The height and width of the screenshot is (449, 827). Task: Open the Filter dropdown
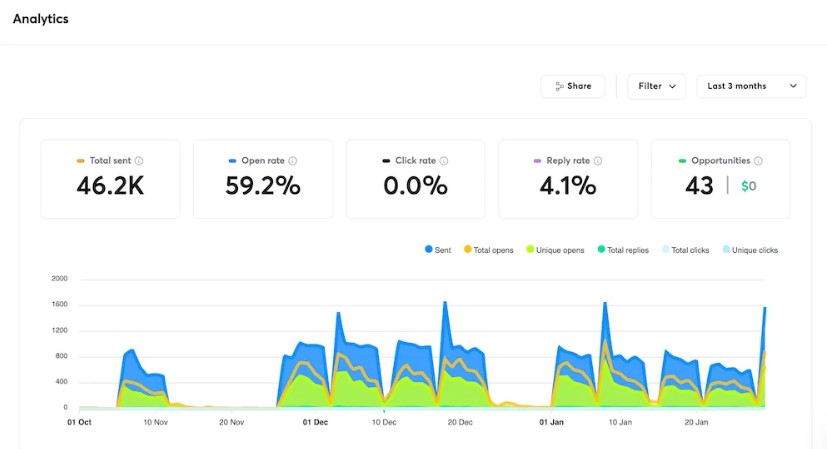click(656, 87)
